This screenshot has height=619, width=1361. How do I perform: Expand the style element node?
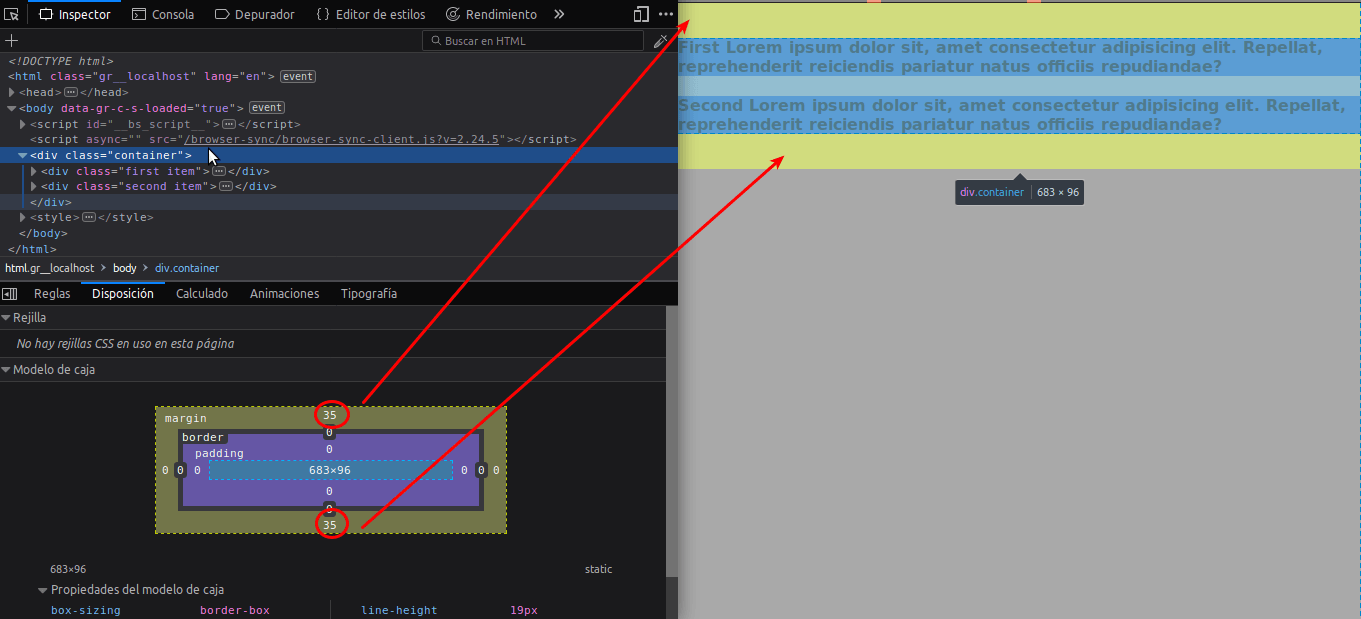point(23,217)
